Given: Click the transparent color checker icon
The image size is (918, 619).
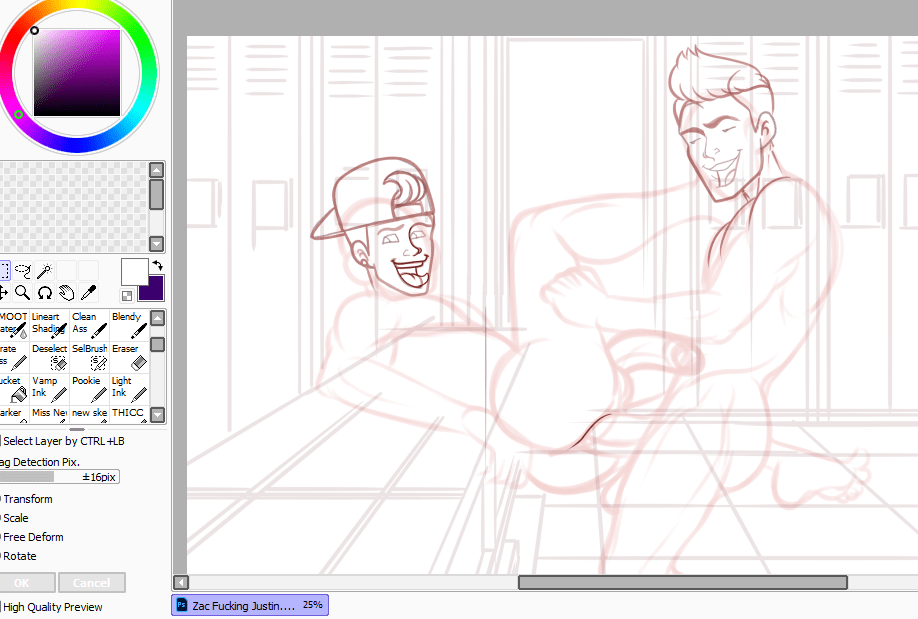Looking at the screenshot, I should (127, 296).
